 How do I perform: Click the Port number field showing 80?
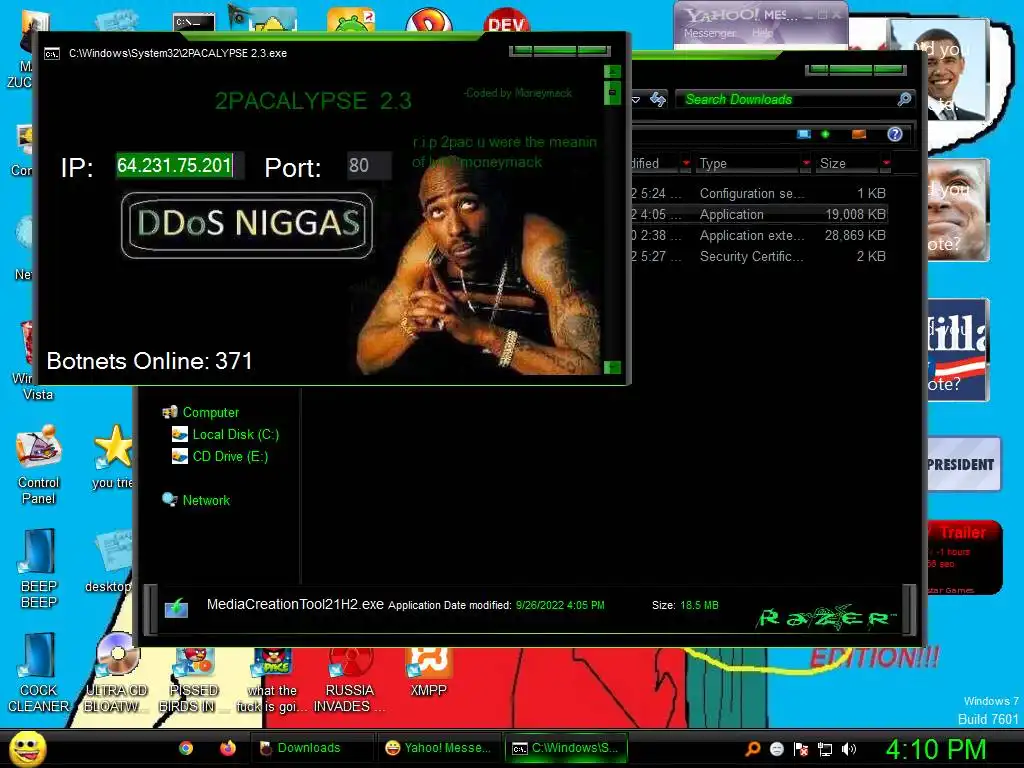369,165
